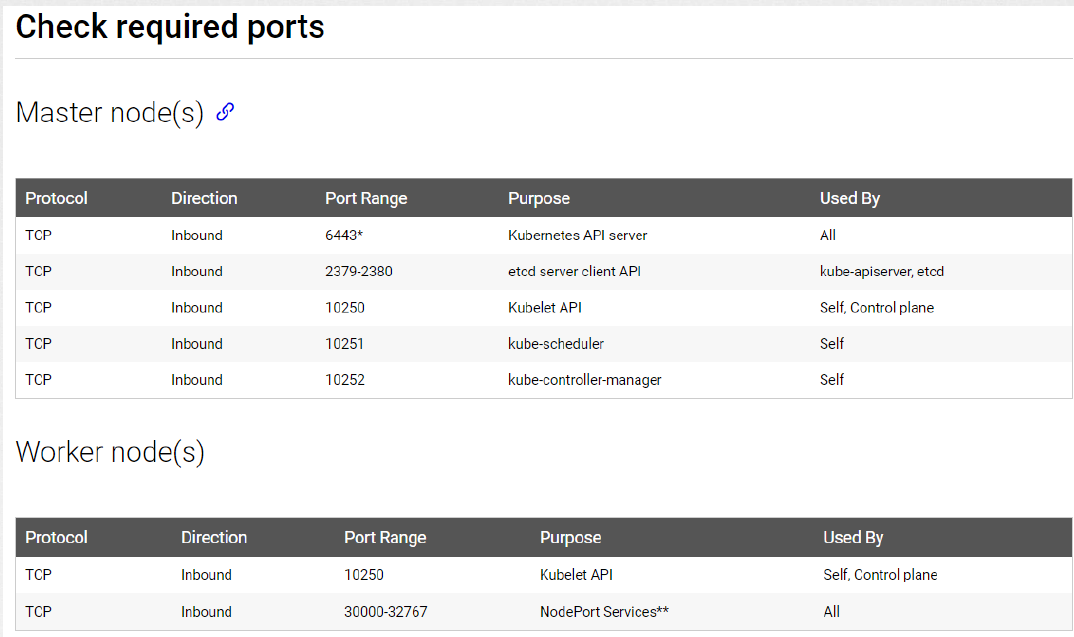Select port 10251 cell
Image resolution: width=1074 pixels, height=637 pixels.
pyautogui.click(x=345, y=344)
